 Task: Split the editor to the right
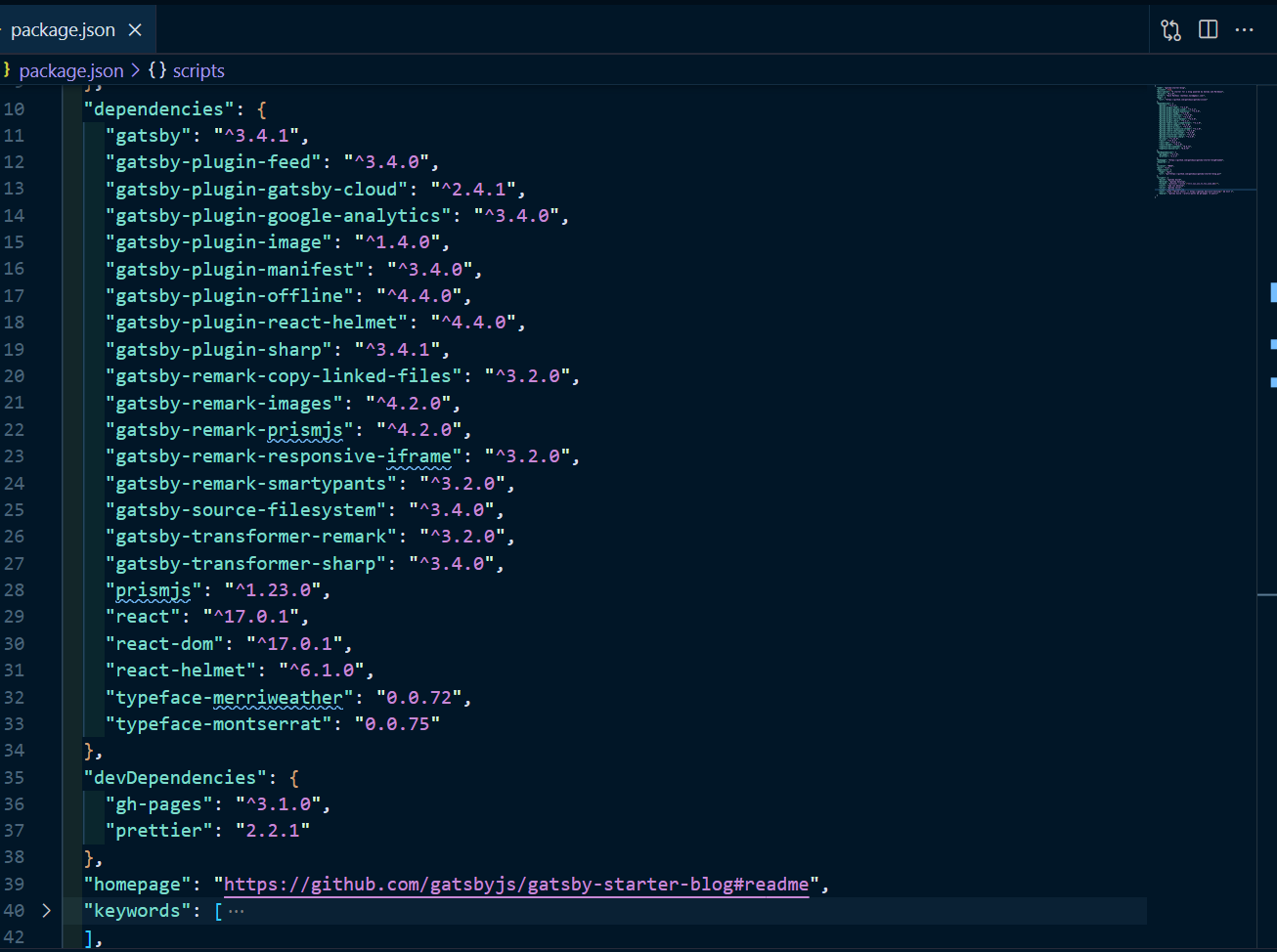tap(1209, 30)
